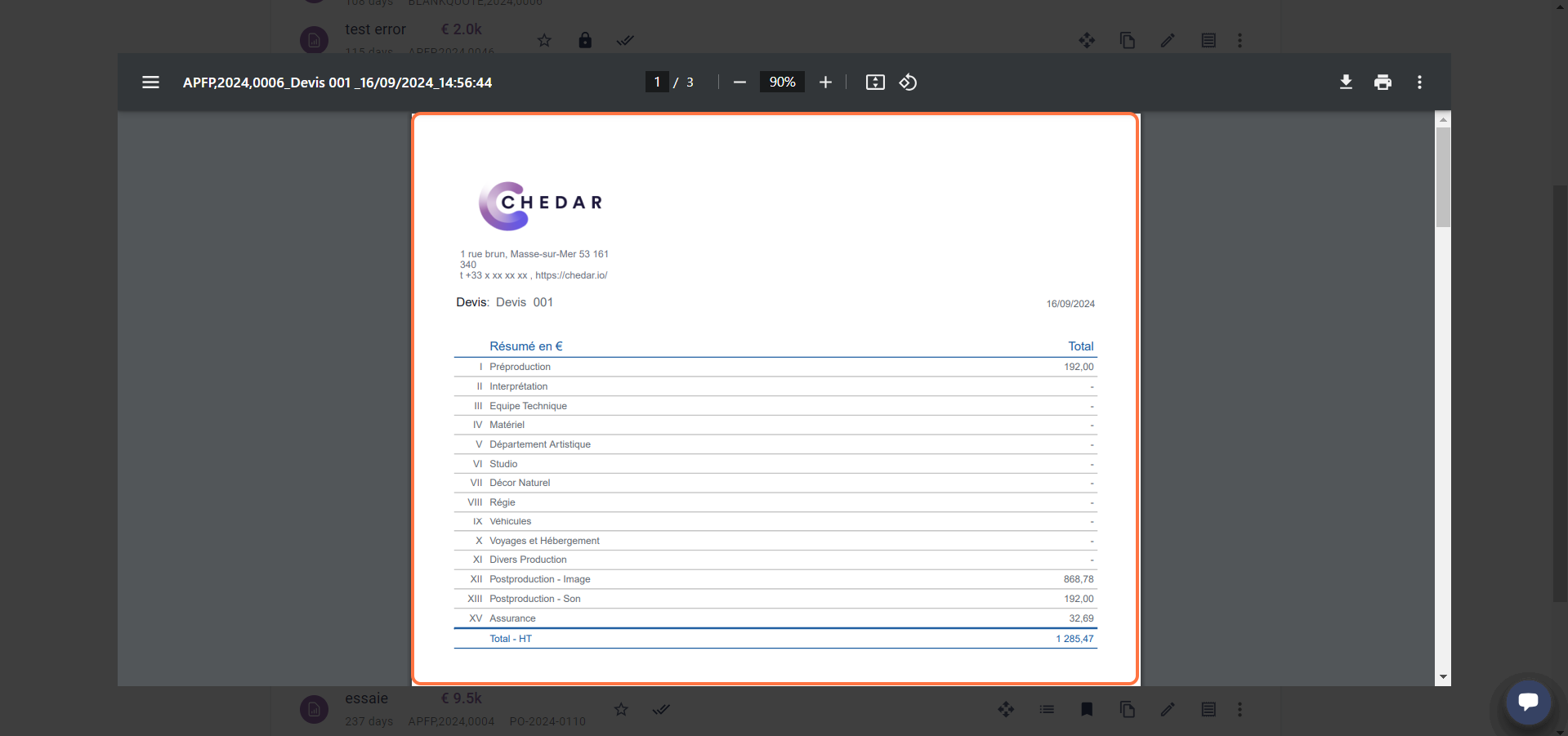Print the PDF document
Image resolution: width=1568 pixels, height=736 pixels.
click(1383, 83)
